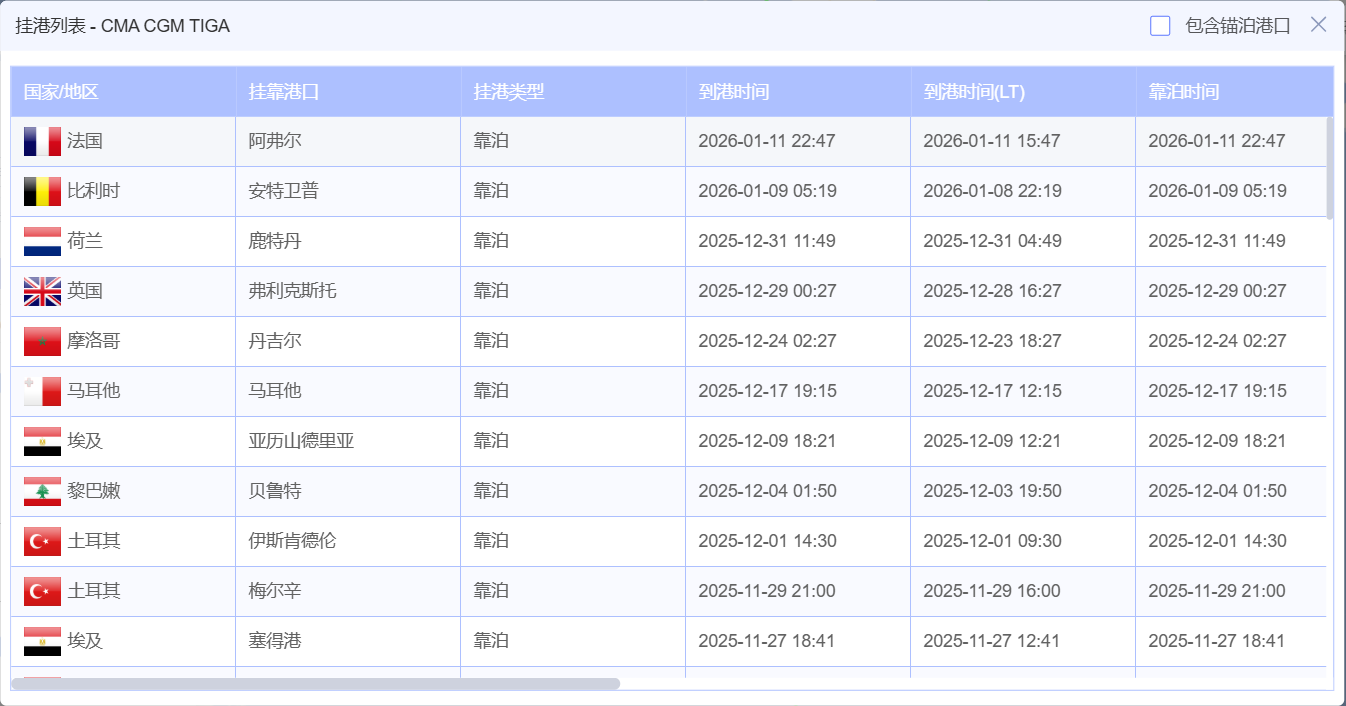Click the 到港时间(LT) column header

974,92
